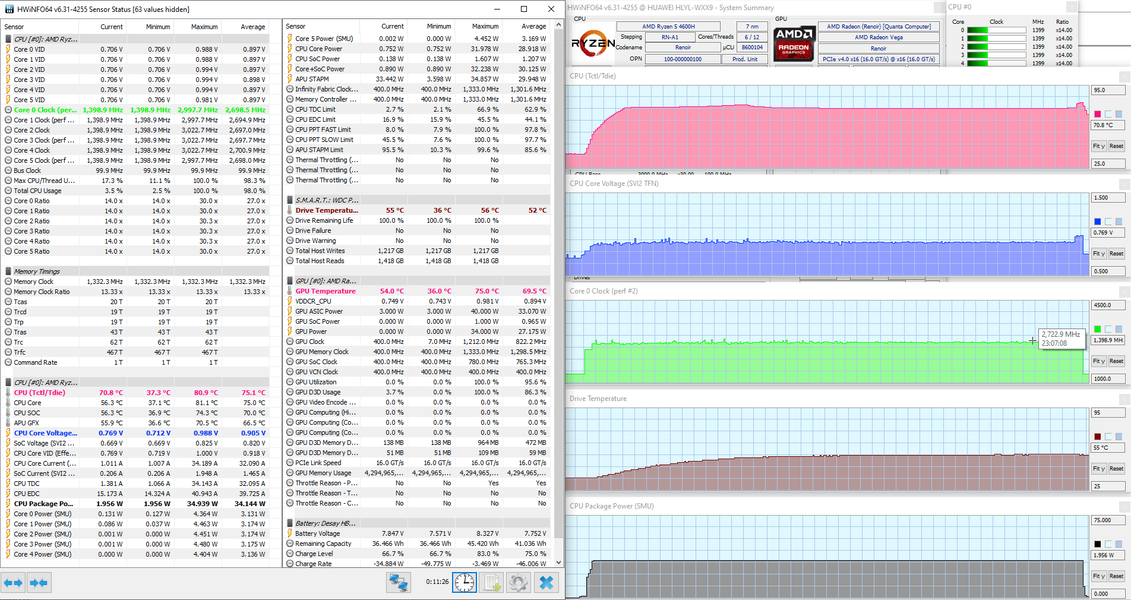Click the Battery group header icon
Screen dimensions: 1131x600
(x=289, y=524)
